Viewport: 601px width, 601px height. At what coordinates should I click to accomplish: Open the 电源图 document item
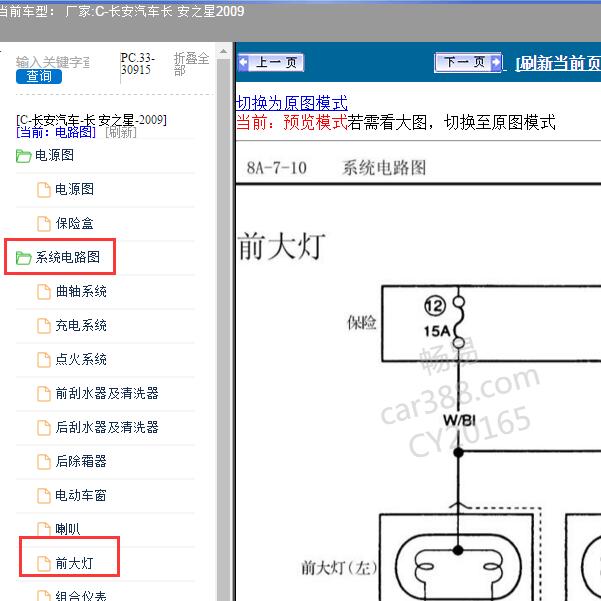click(x=75, y=189)
